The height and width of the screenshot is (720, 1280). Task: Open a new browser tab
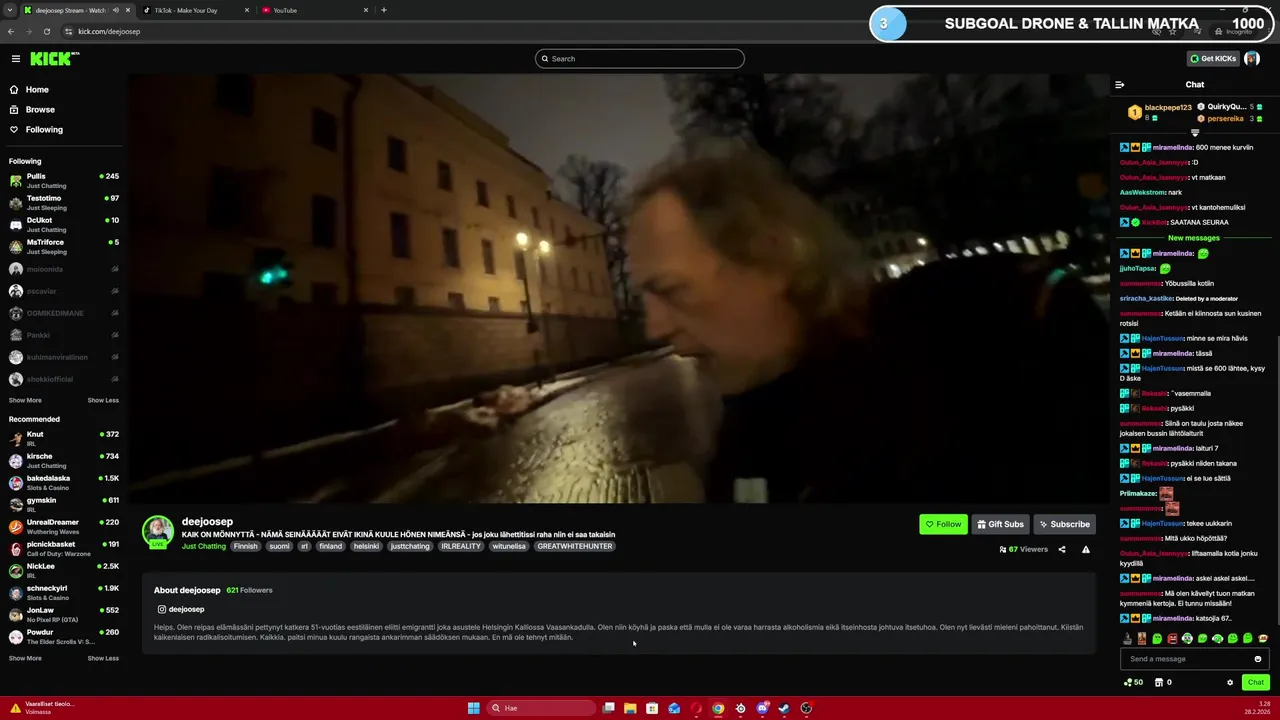(x=384, y=10)
